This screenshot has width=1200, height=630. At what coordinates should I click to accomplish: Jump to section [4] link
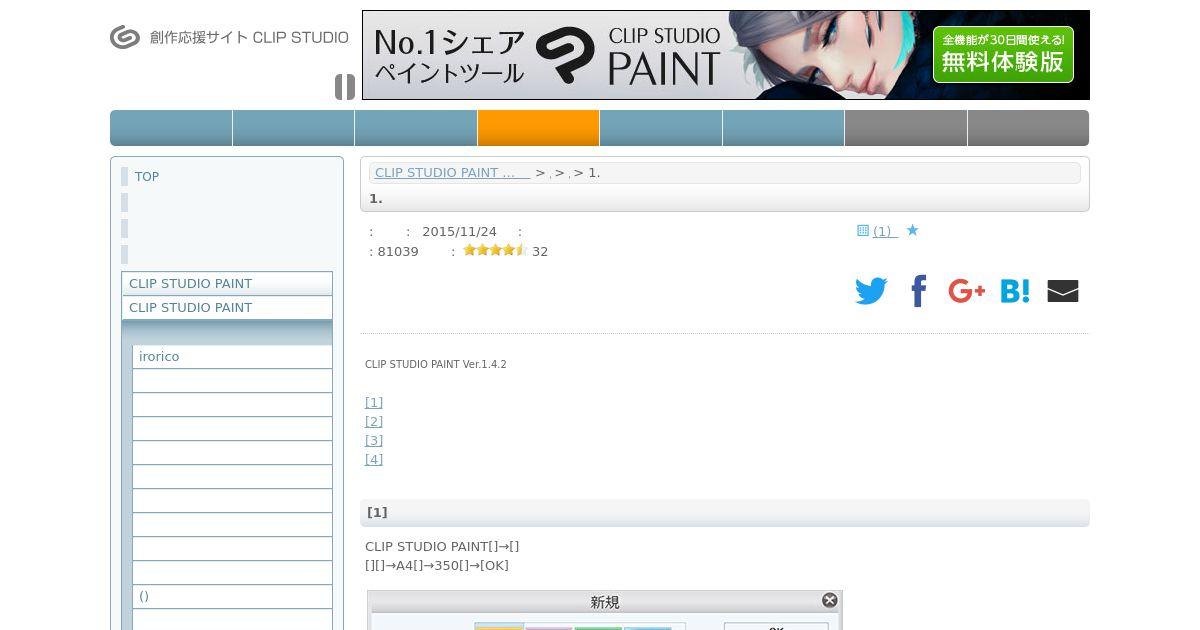[374, 459]
